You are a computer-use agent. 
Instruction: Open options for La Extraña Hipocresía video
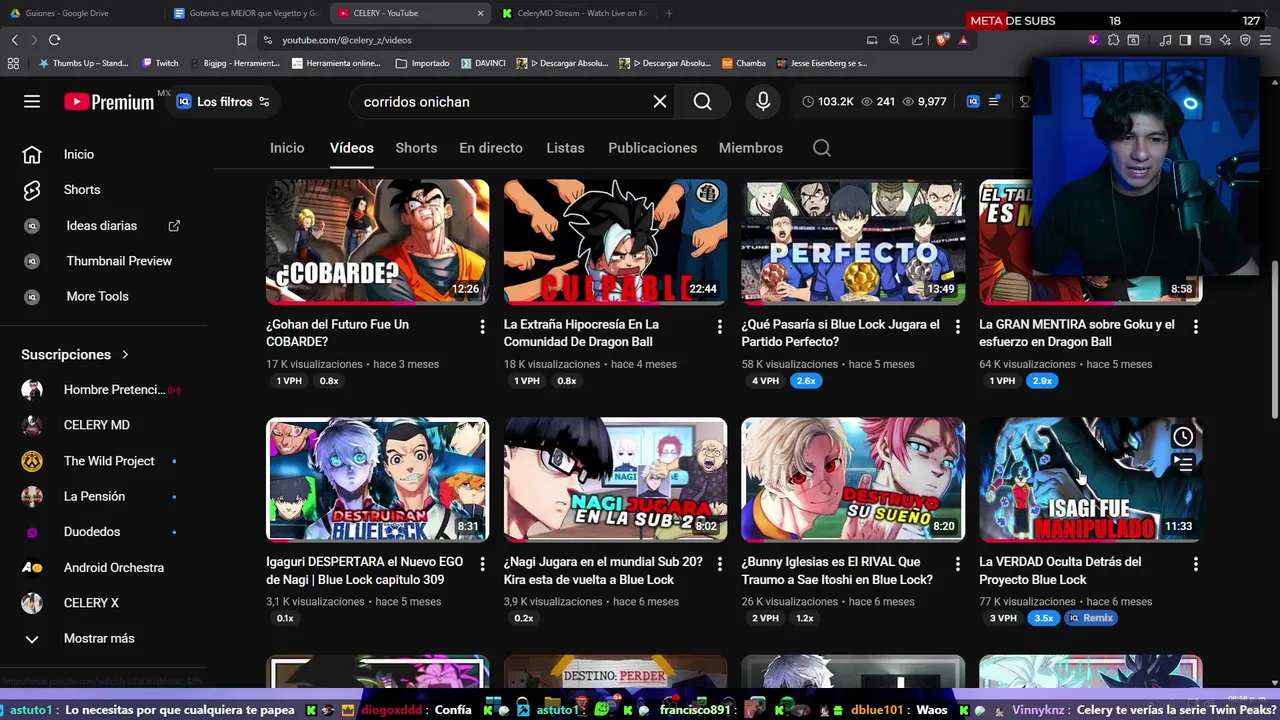719,327
